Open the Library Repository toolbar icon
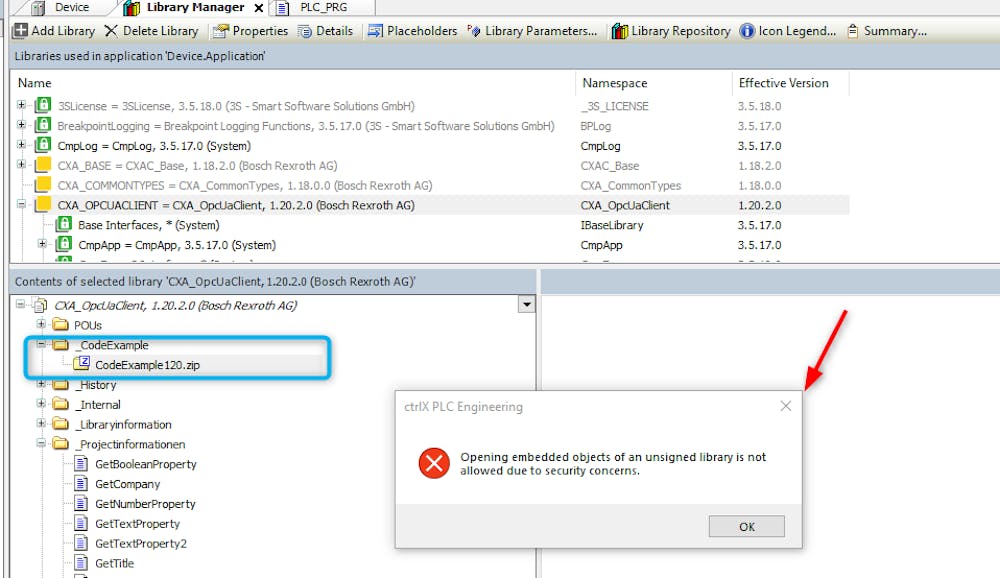The image size is (1000, 578). click(x=621, y=30)
